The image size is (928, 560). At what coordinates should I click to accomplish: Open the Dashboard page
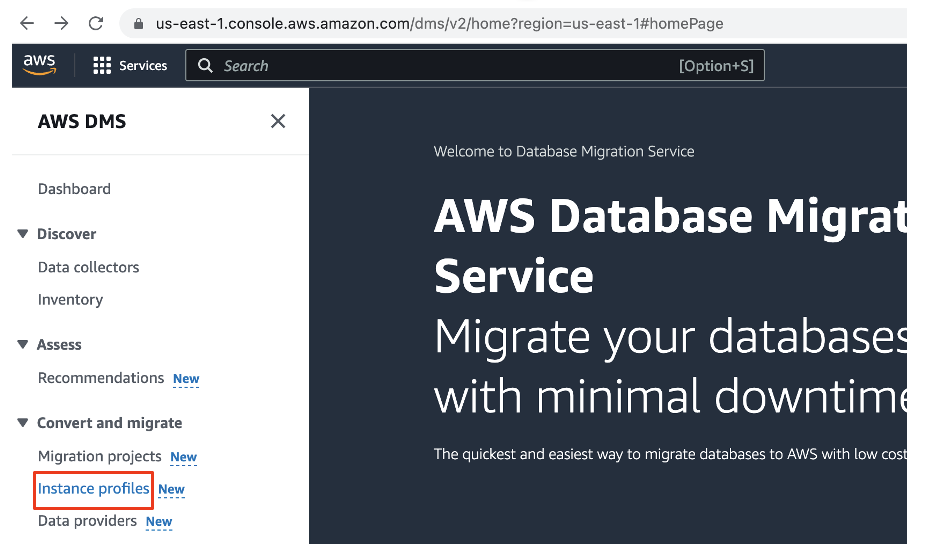[x=74, y=189]
